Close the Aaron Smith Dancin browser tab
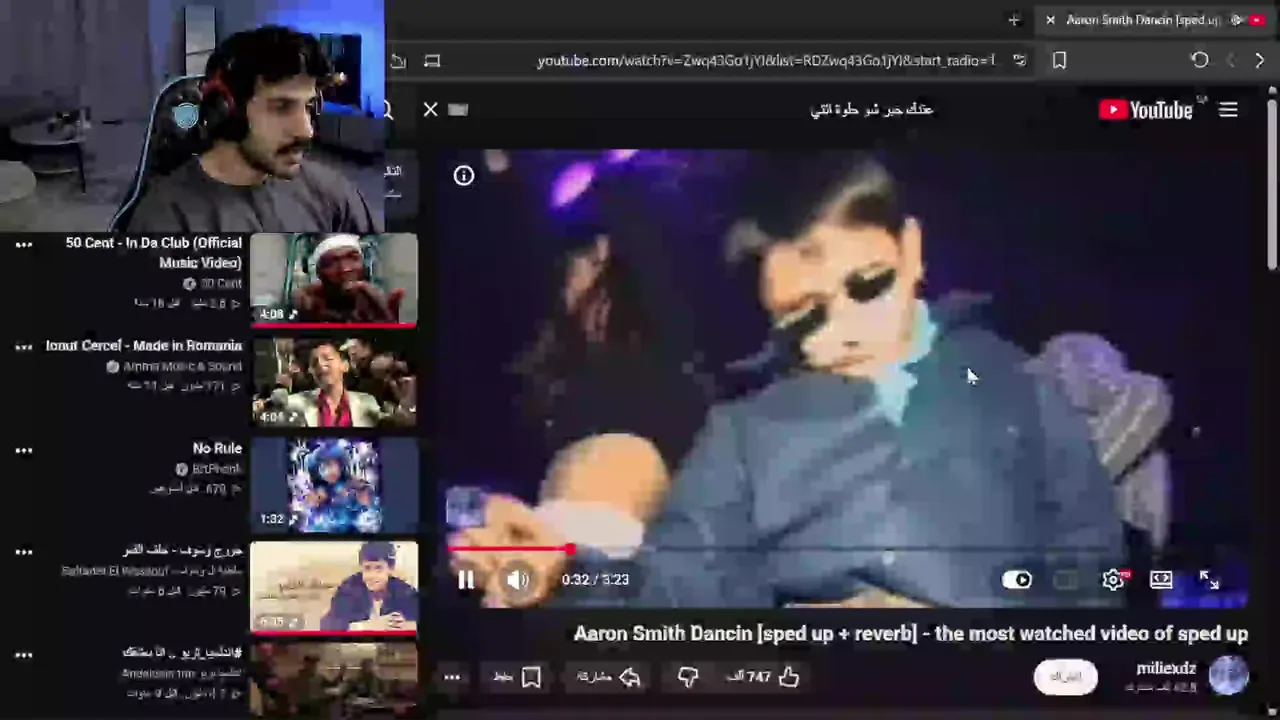Screen dimensions: 1280x720 (x=1050, y=20)
